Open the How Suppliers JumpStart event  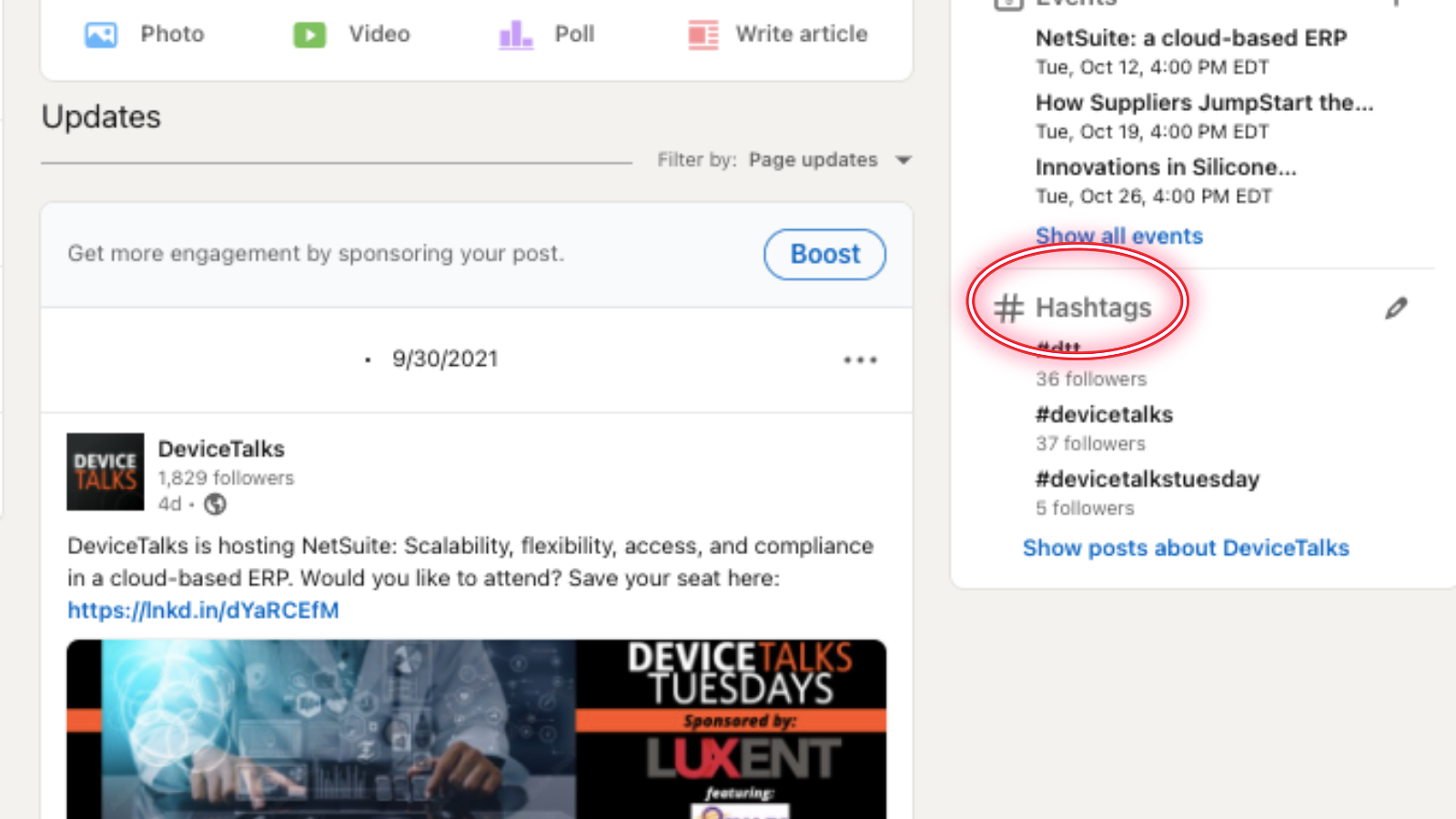(1204, 103)
